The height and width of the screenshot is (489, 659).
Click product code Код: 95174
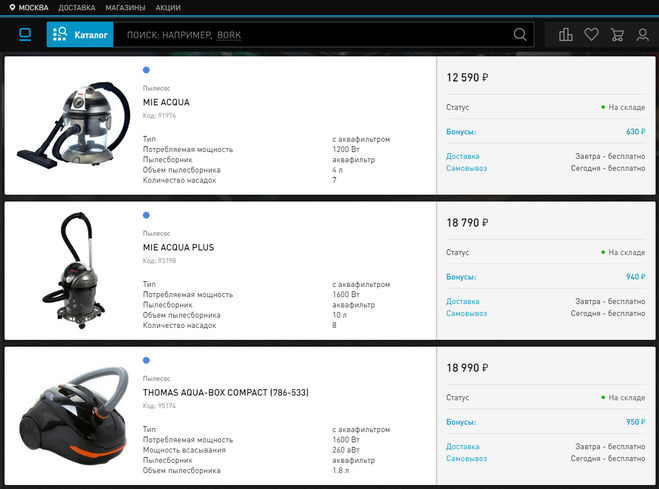(x=159, y=406)
